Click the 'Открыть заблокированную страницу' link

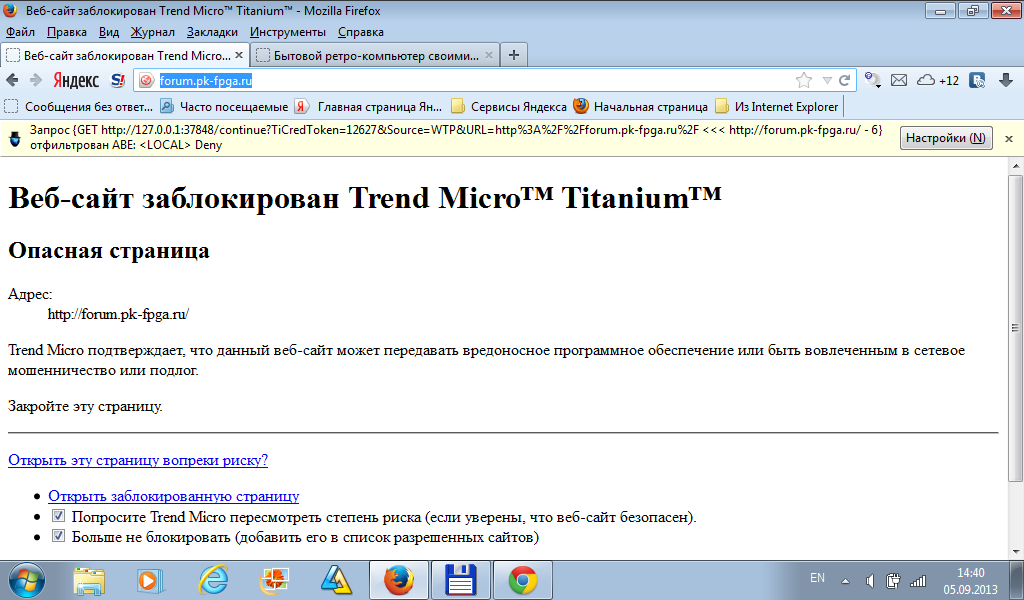(x=173, y=496)
